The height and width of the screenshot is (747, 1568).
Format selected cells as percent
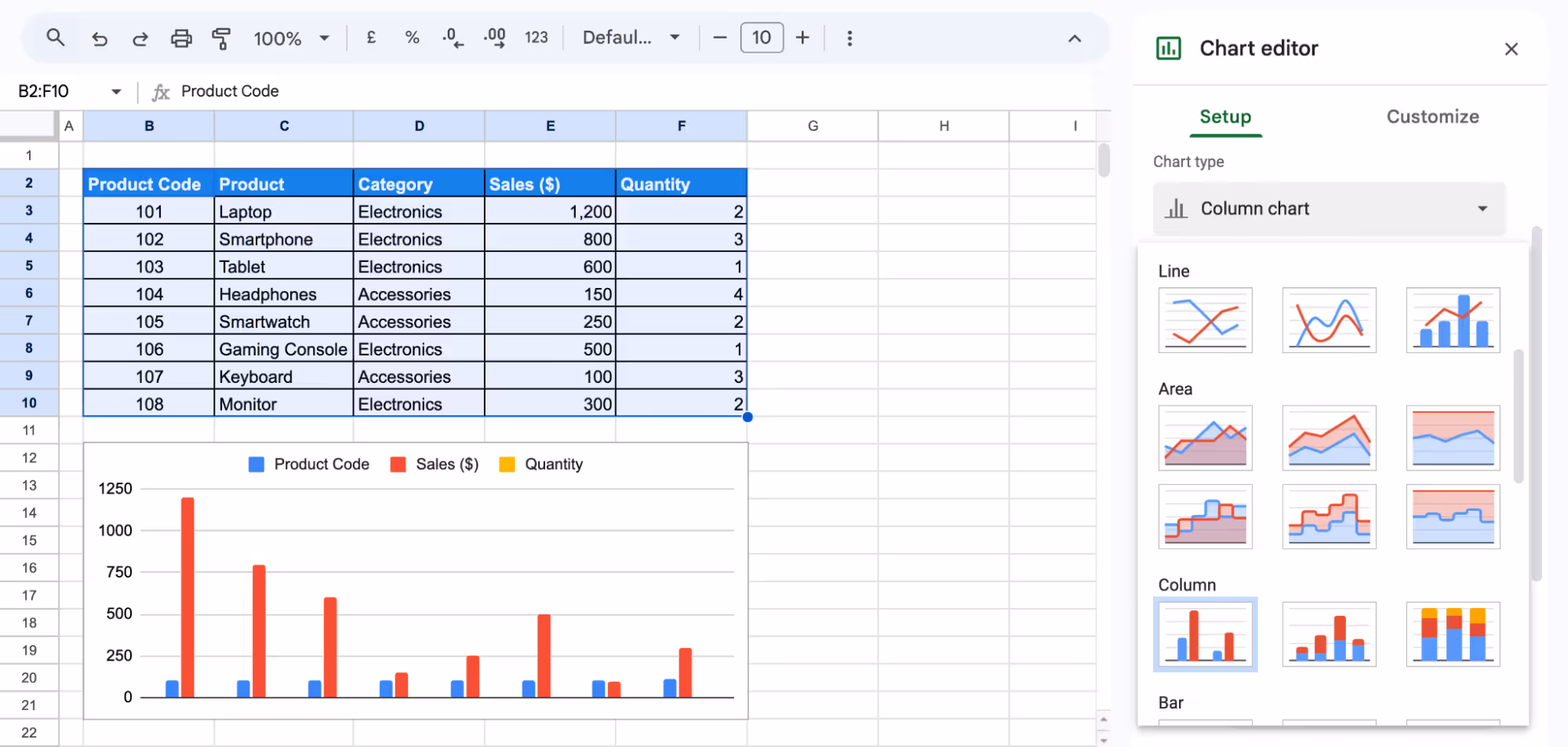[x=412, y=37]
